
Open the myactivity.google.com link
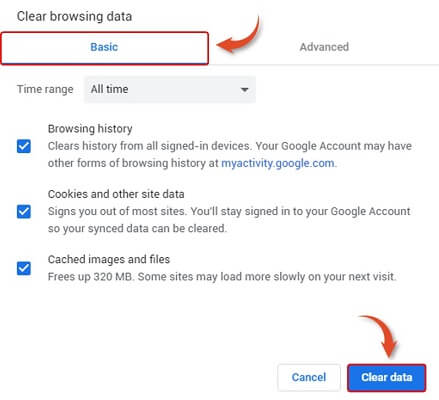(x=278, y=163)
